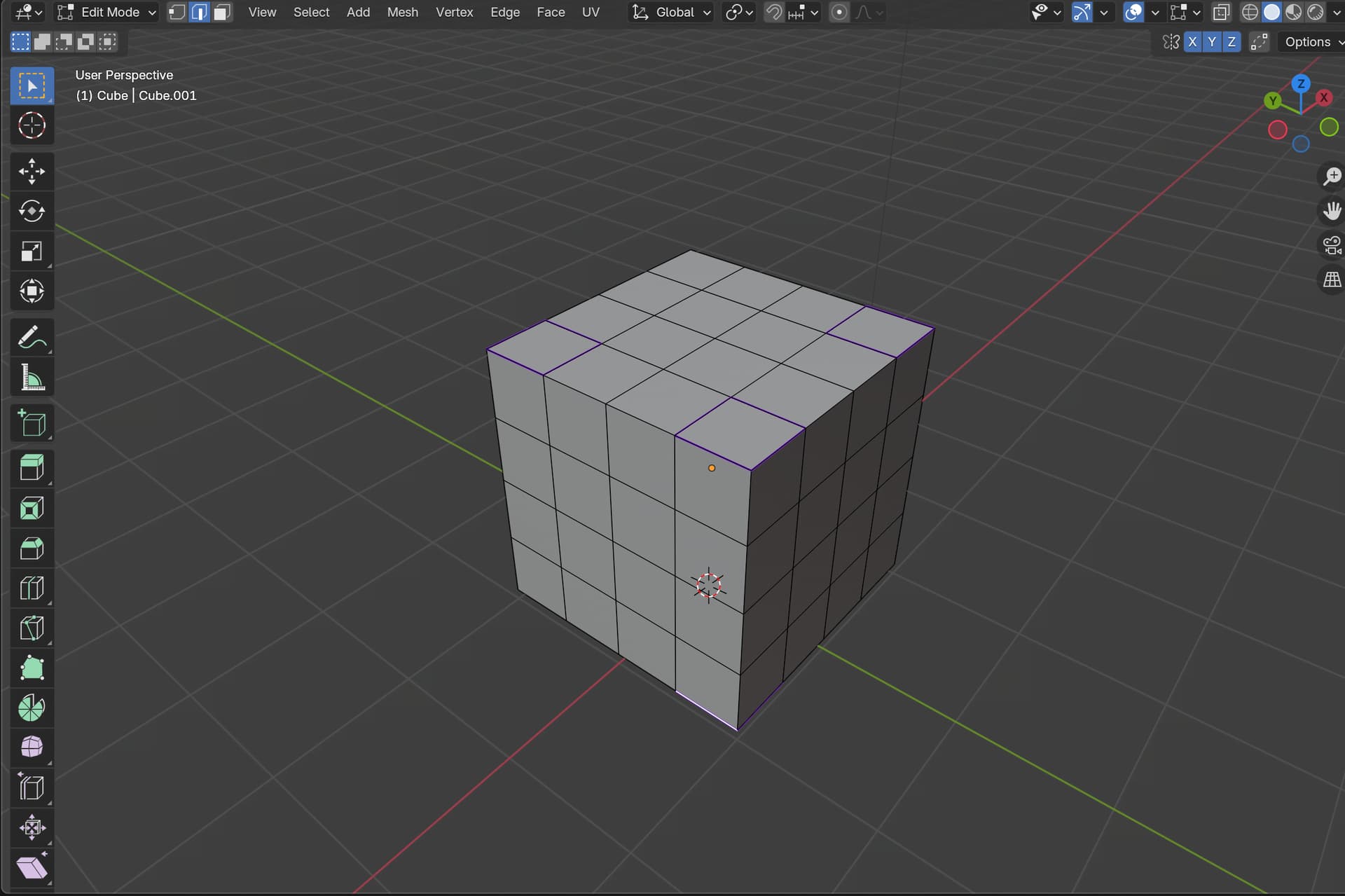Select the Extrude Region tool
The height and width of the screenshot is (896, 1345).
tap(32, 468)
